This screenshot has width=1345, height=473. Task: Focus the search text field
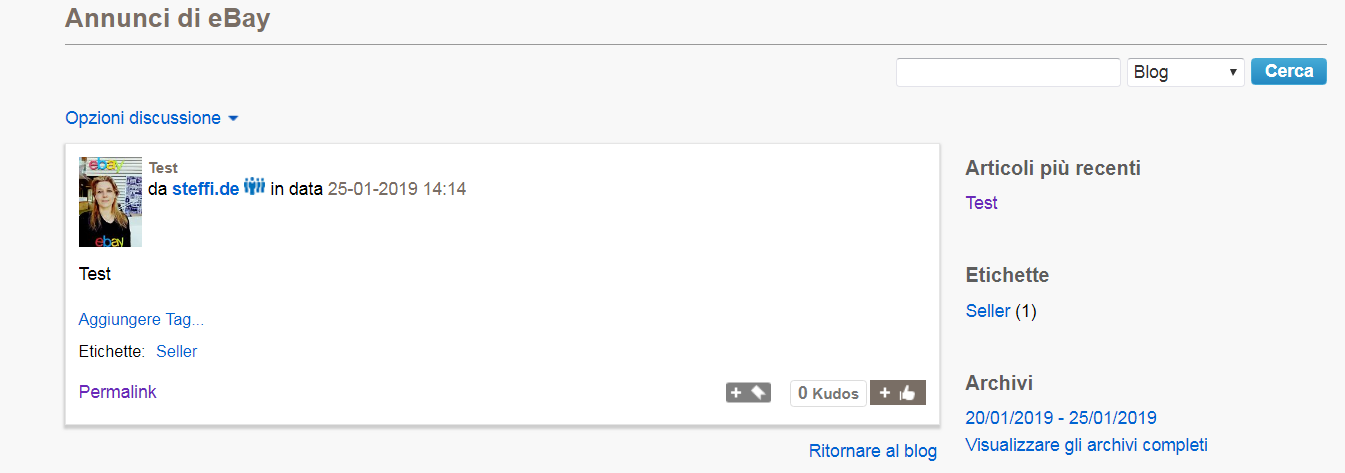(x=1008, y=72)
